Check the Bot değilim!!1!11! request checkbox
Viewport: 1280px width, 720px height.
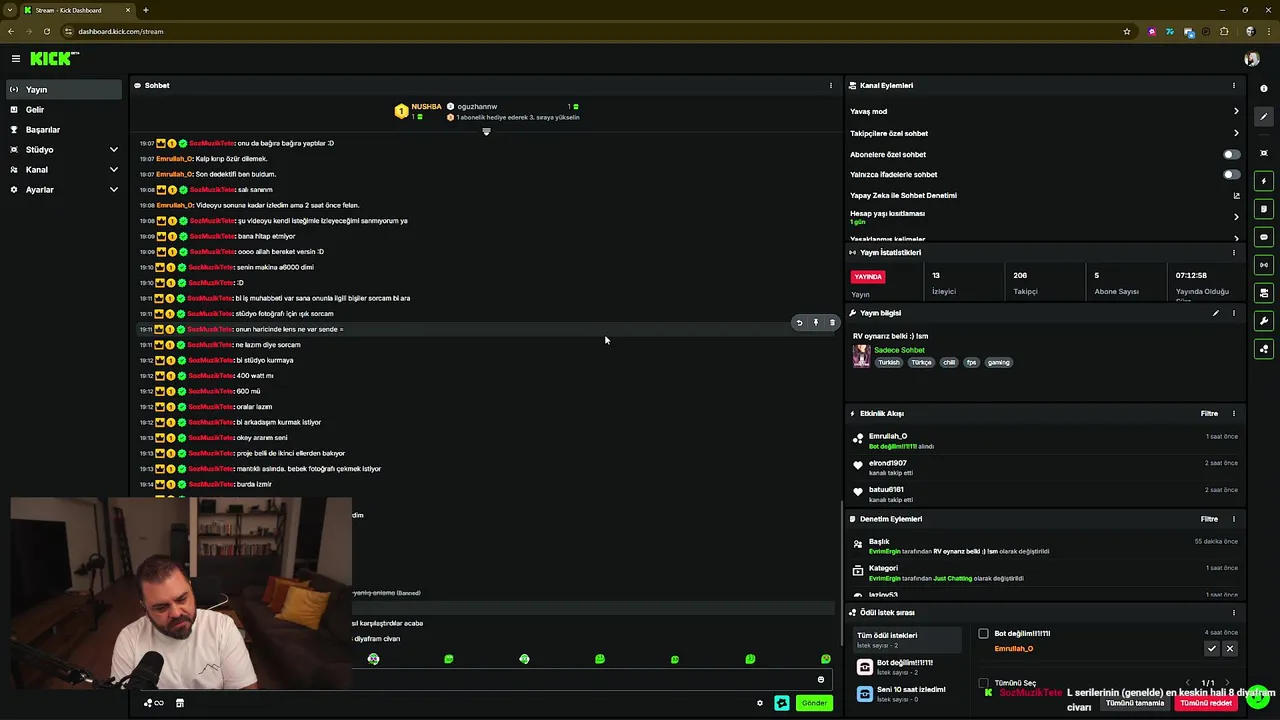coord(983,633)
